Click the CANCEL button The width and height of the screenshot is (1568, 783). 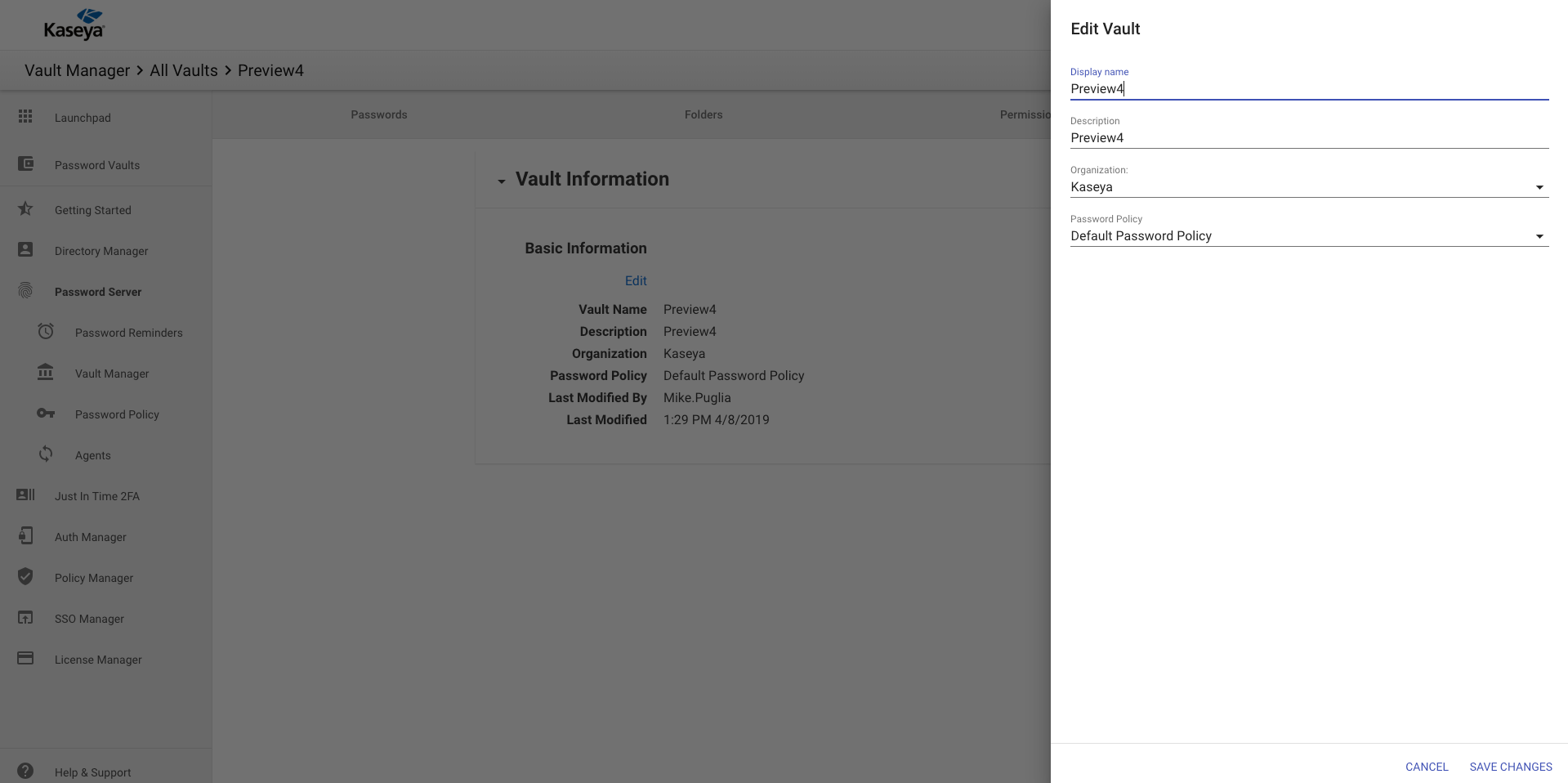click(x=1427, y=767)
